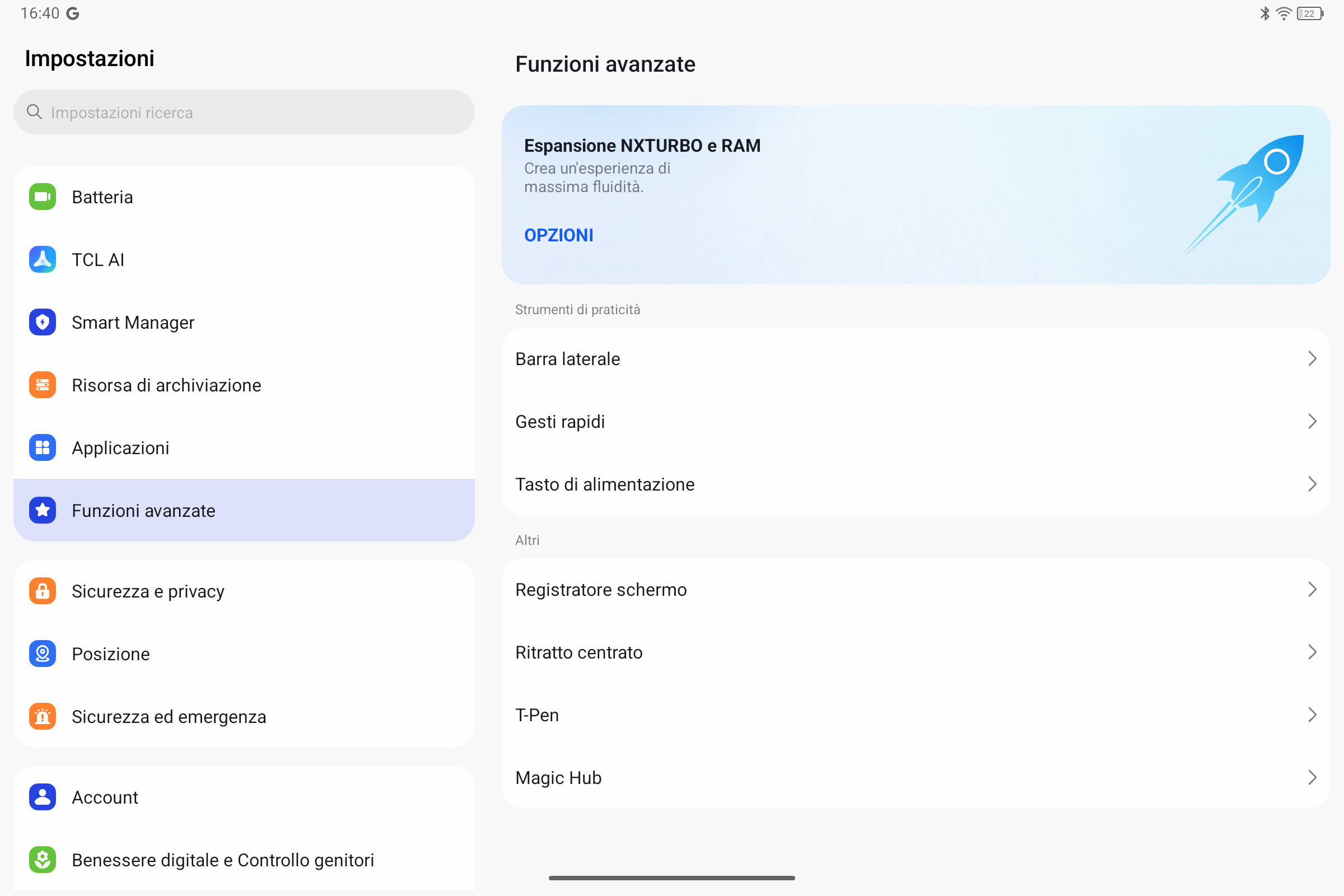Go to Posizione settings
Viewport: 1344px width, 896px height.
pyautogui.click(x=244, y=654)
